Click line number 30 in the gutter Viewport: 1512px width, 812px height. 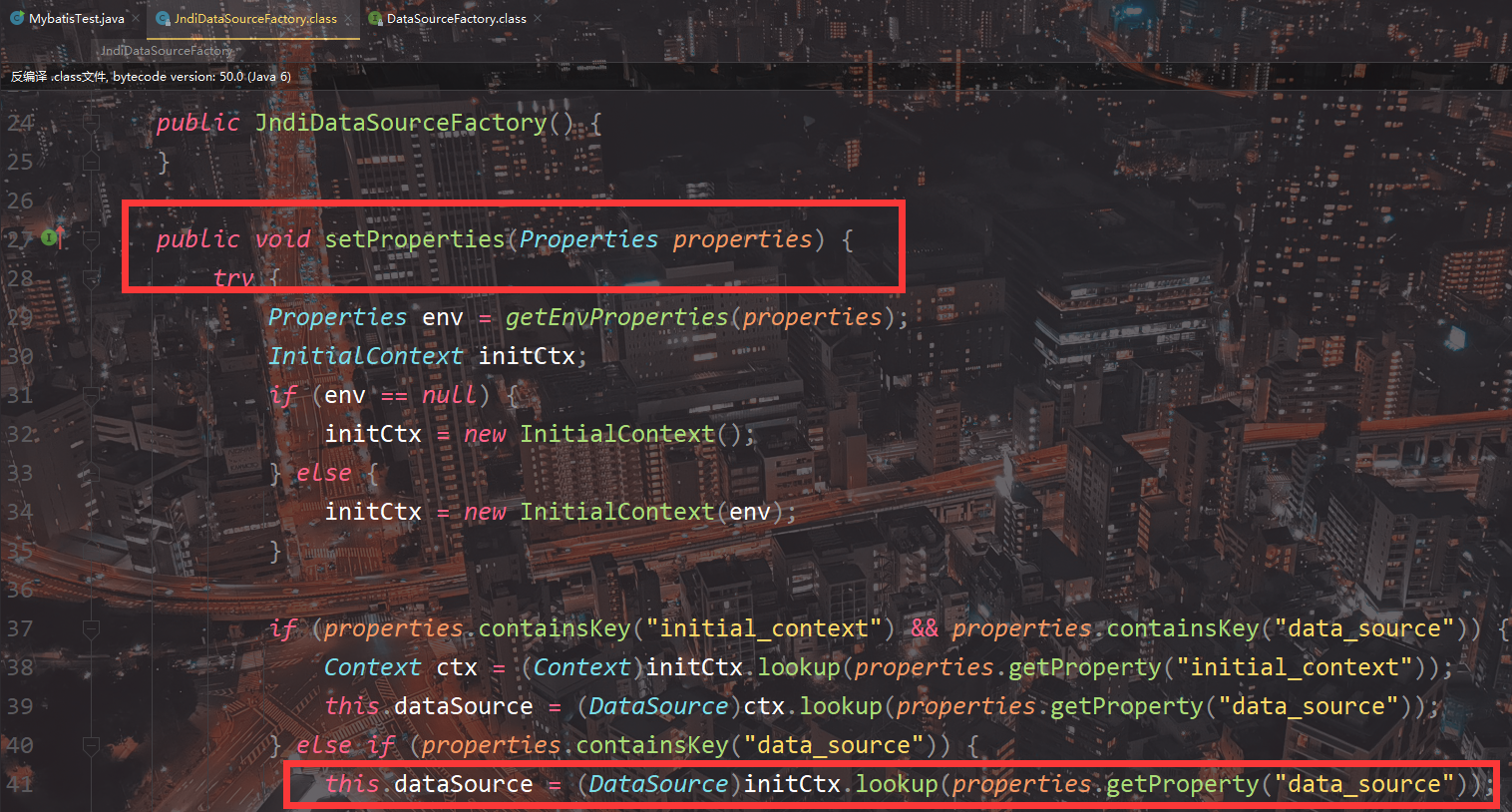click(21, 355)
